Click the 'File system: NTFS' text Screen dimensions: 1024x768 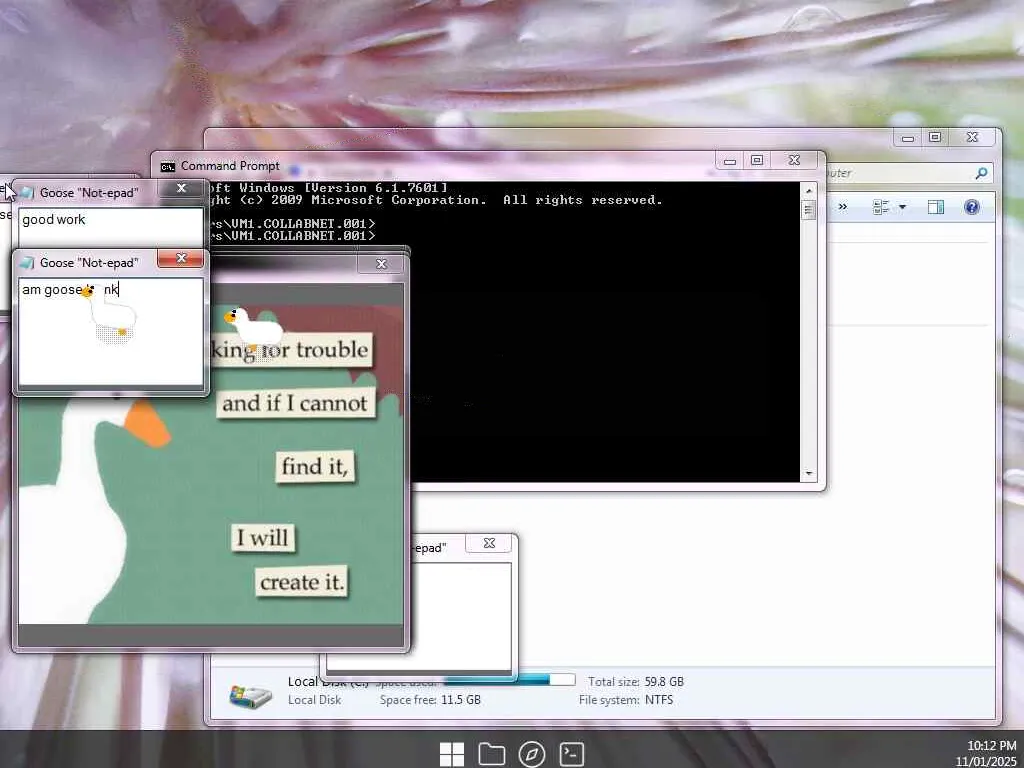coord(626,699)
